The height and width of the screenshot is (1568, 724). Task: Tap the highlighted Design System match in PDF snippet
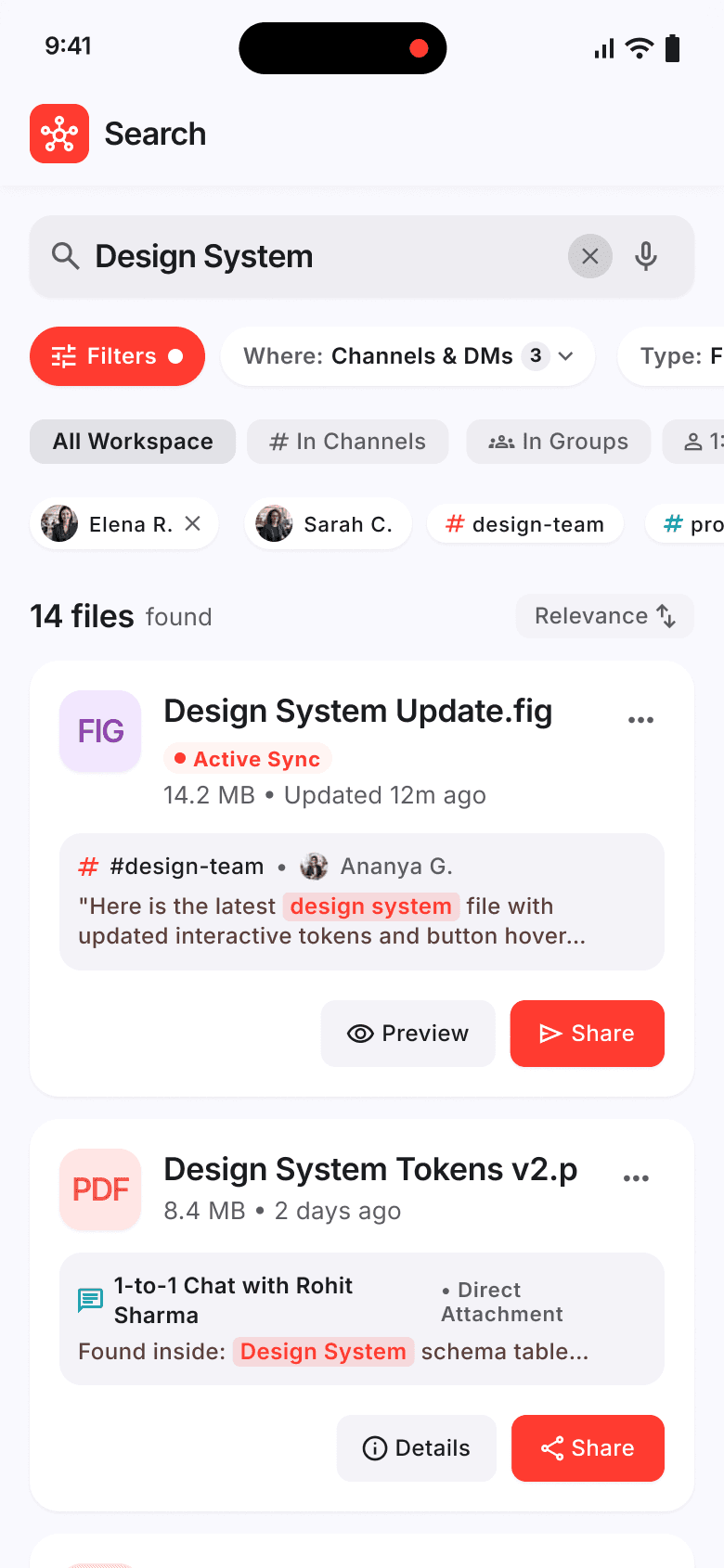(323, 1352)
